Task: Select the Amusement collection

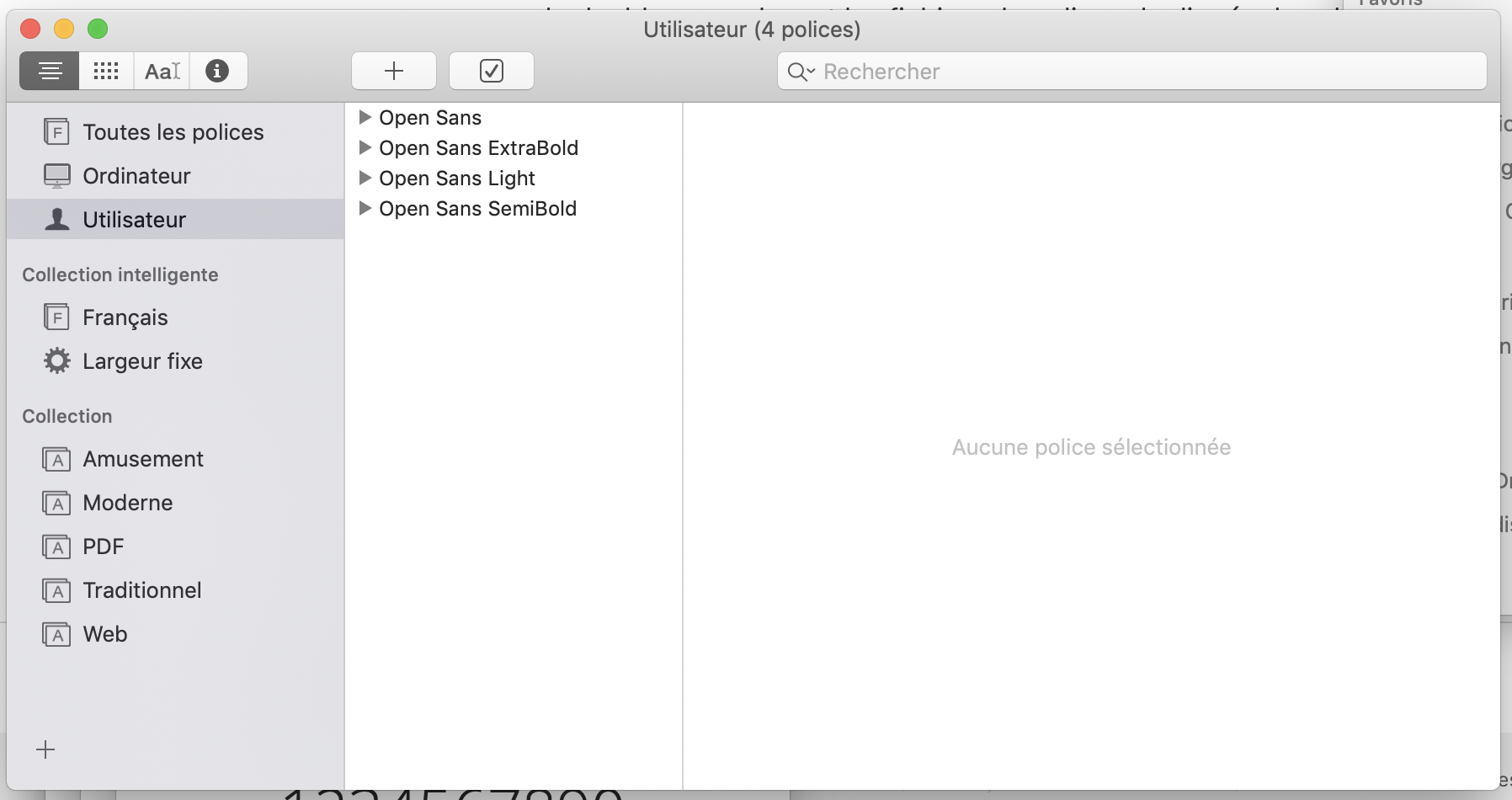Action: [175, 459]
